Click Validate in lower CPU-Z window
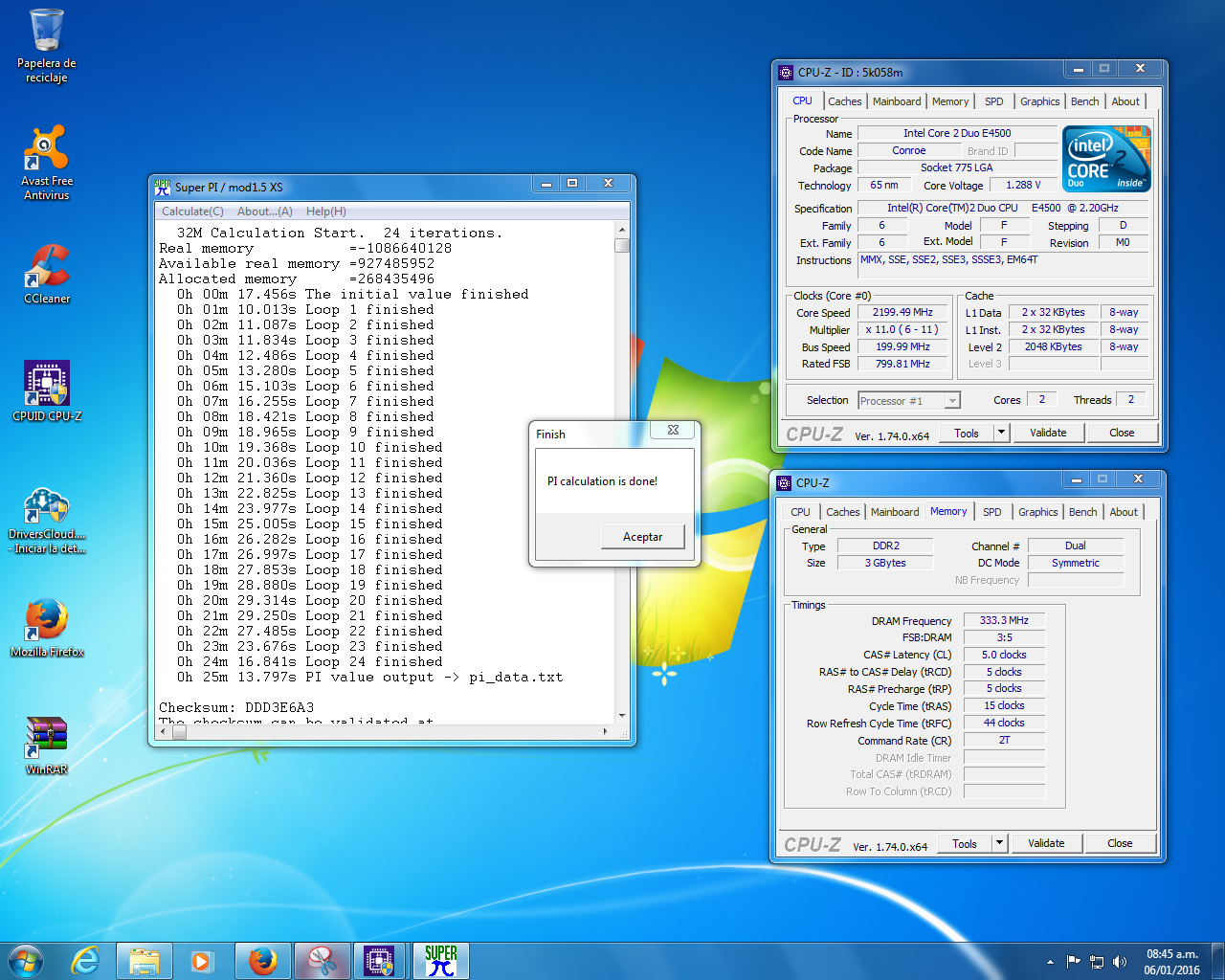This screenshot has width=1225, height=980. [1046, 843]
